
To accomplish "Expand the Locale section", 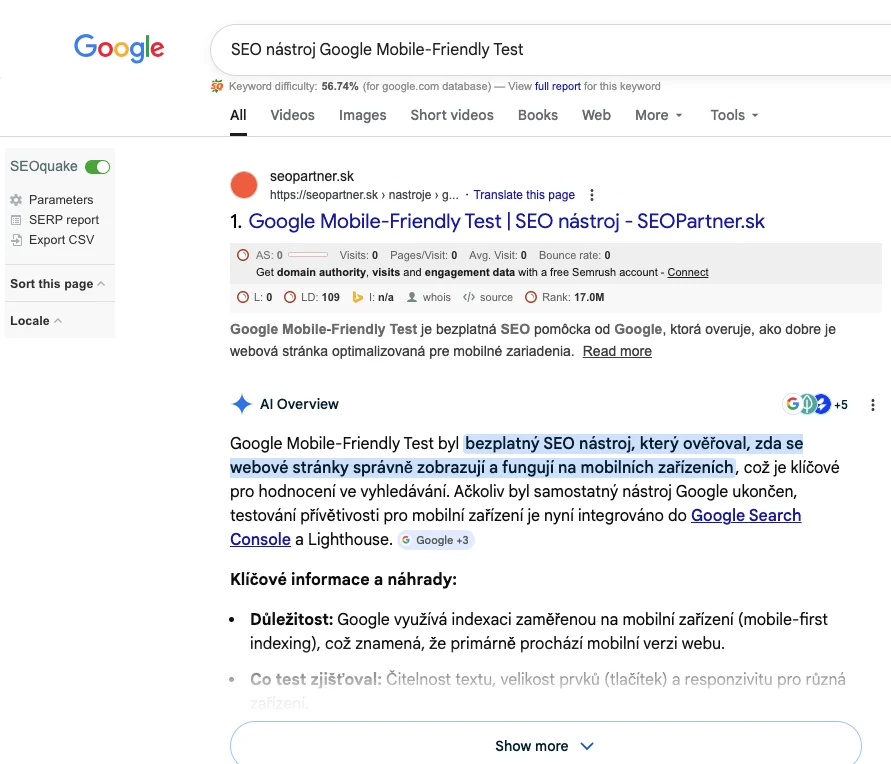I will click(x=36, y=321).
